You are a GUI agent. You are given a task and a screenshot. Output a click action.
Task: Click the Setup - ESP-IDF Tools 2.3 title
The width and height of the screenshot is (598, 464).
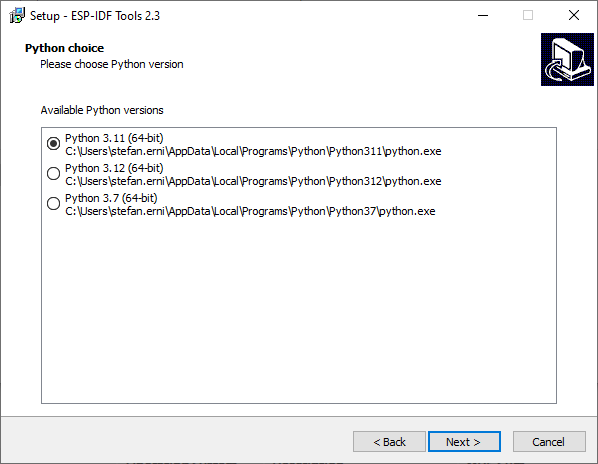[x=95, y=16]
